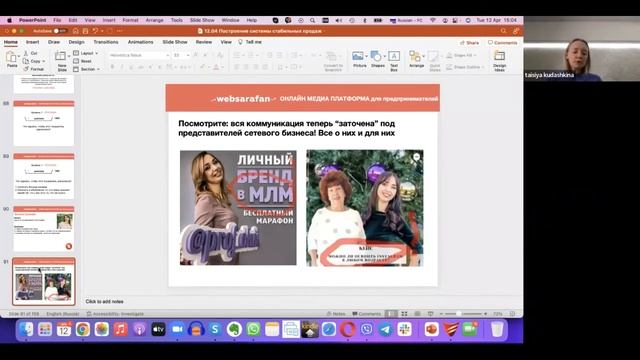Switch to Normal view in status bar
Image resolution: width=640 pixels, height=360 pixels.
point(391,314)
